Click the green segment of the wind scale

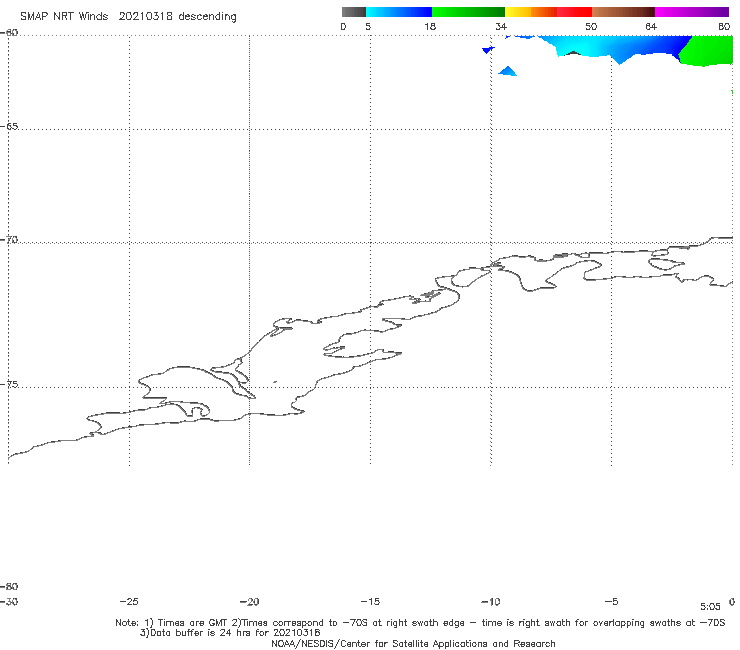click(x=468, y=12)
